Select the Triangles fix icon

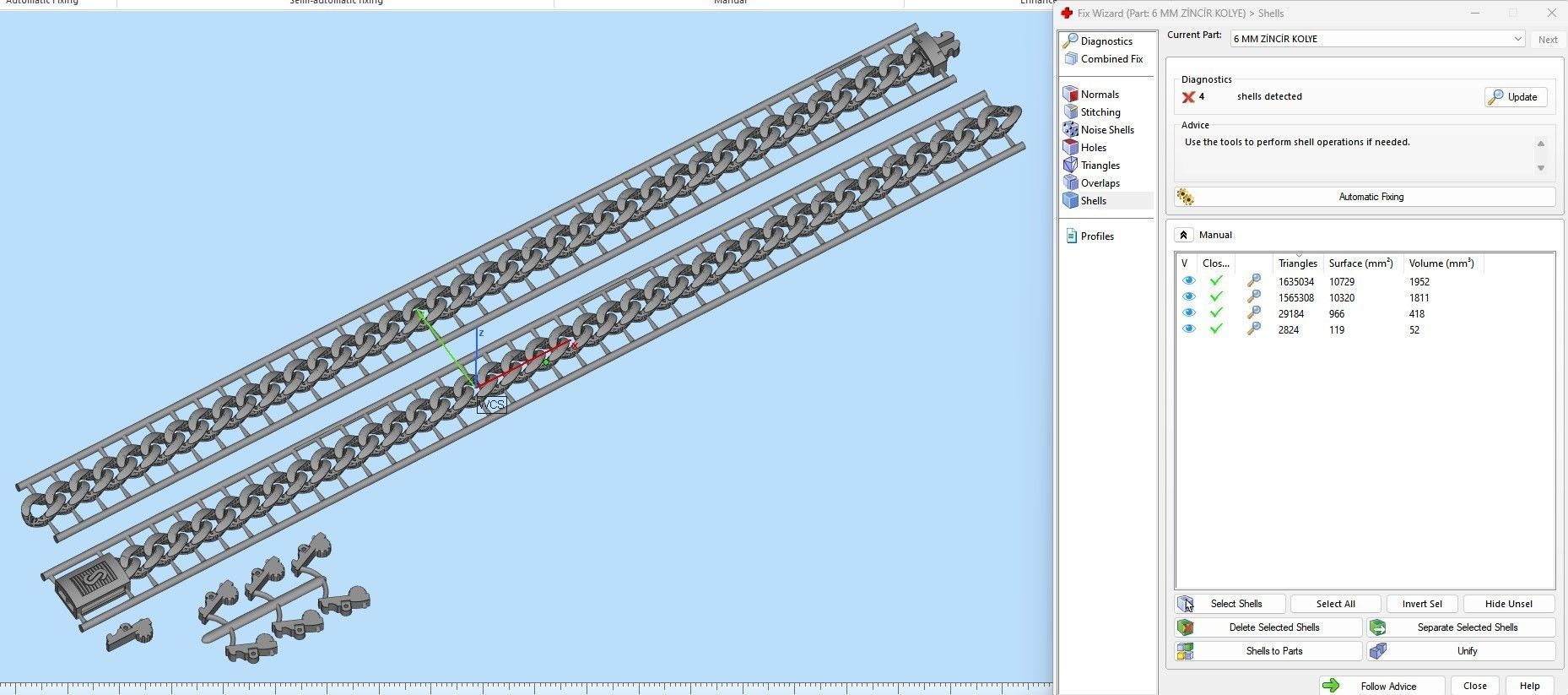[x=1070, y=165]
